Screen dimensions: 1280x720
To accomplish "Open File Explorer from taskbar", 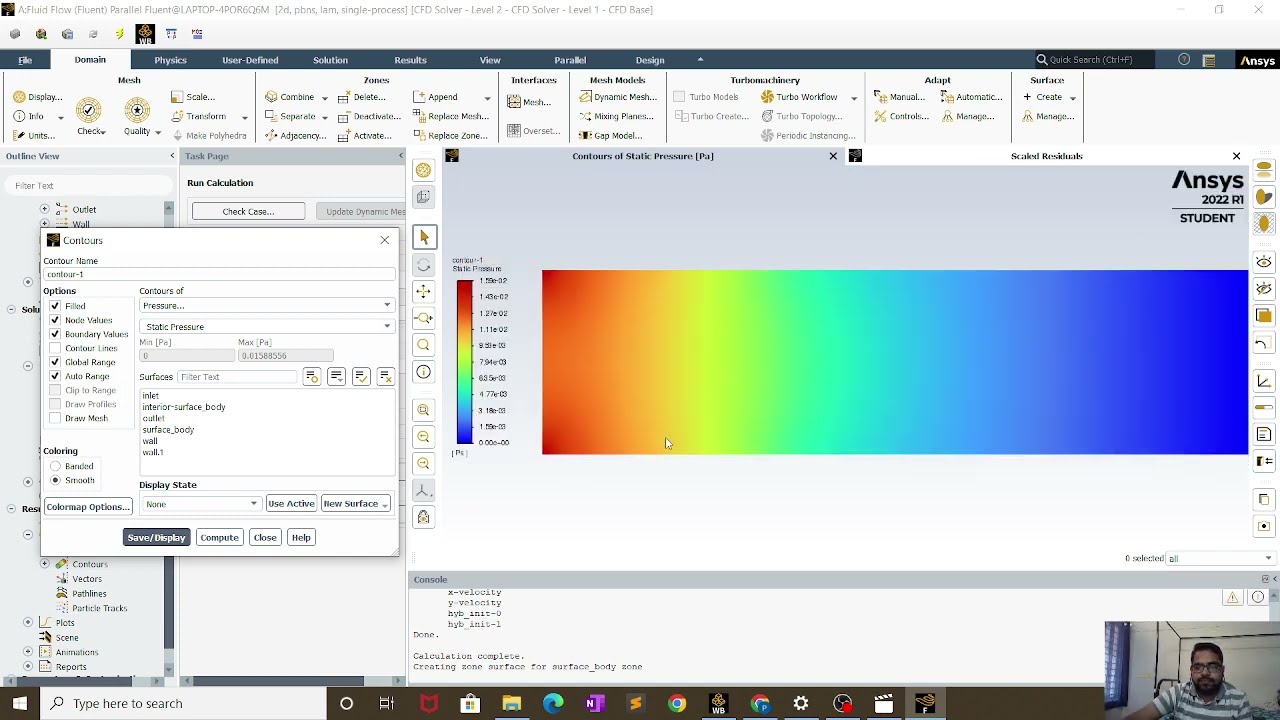I will pos(511,704).
